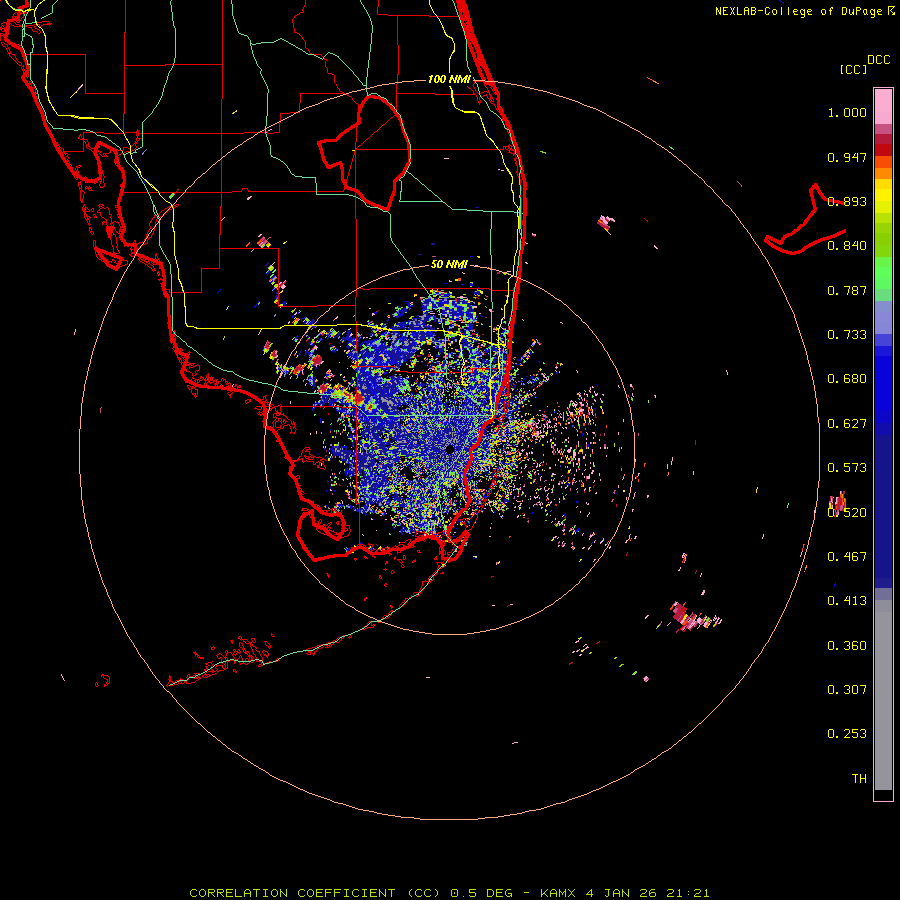
Task: Pick the light pink segment at the top of the color bar
Action: [883, 107]
